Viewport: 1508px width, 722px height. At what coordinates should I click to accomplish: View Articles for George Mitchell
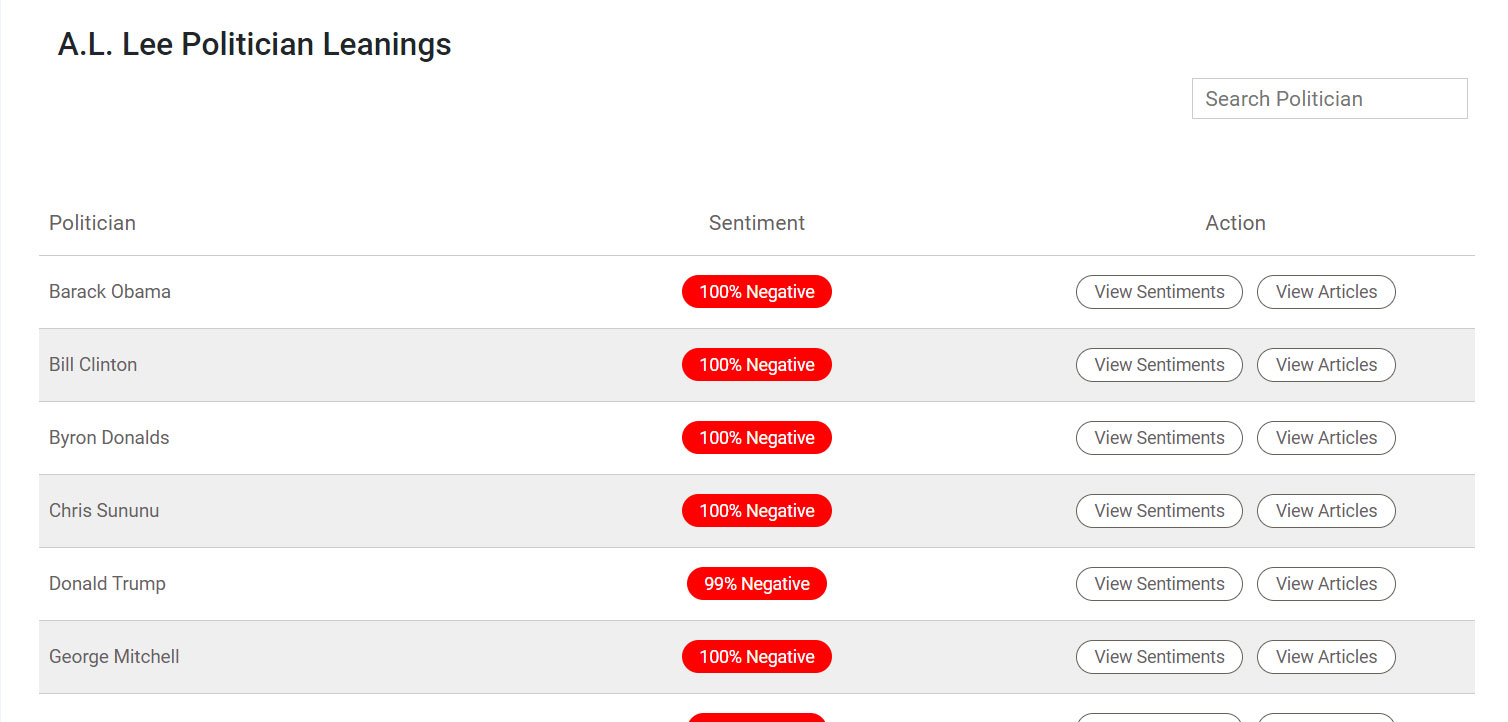1326,656
